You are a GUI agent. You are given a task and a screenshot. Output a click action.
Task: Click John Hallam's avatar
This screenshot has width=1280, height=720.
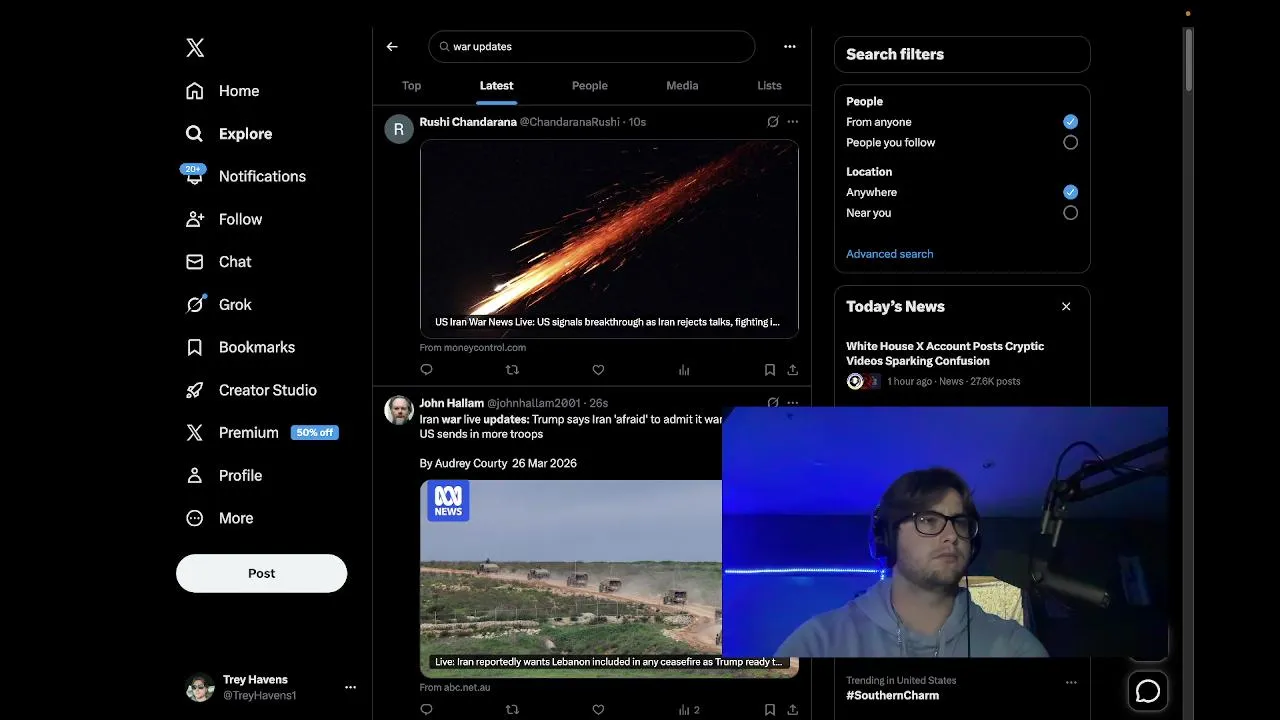pos(399,410)
